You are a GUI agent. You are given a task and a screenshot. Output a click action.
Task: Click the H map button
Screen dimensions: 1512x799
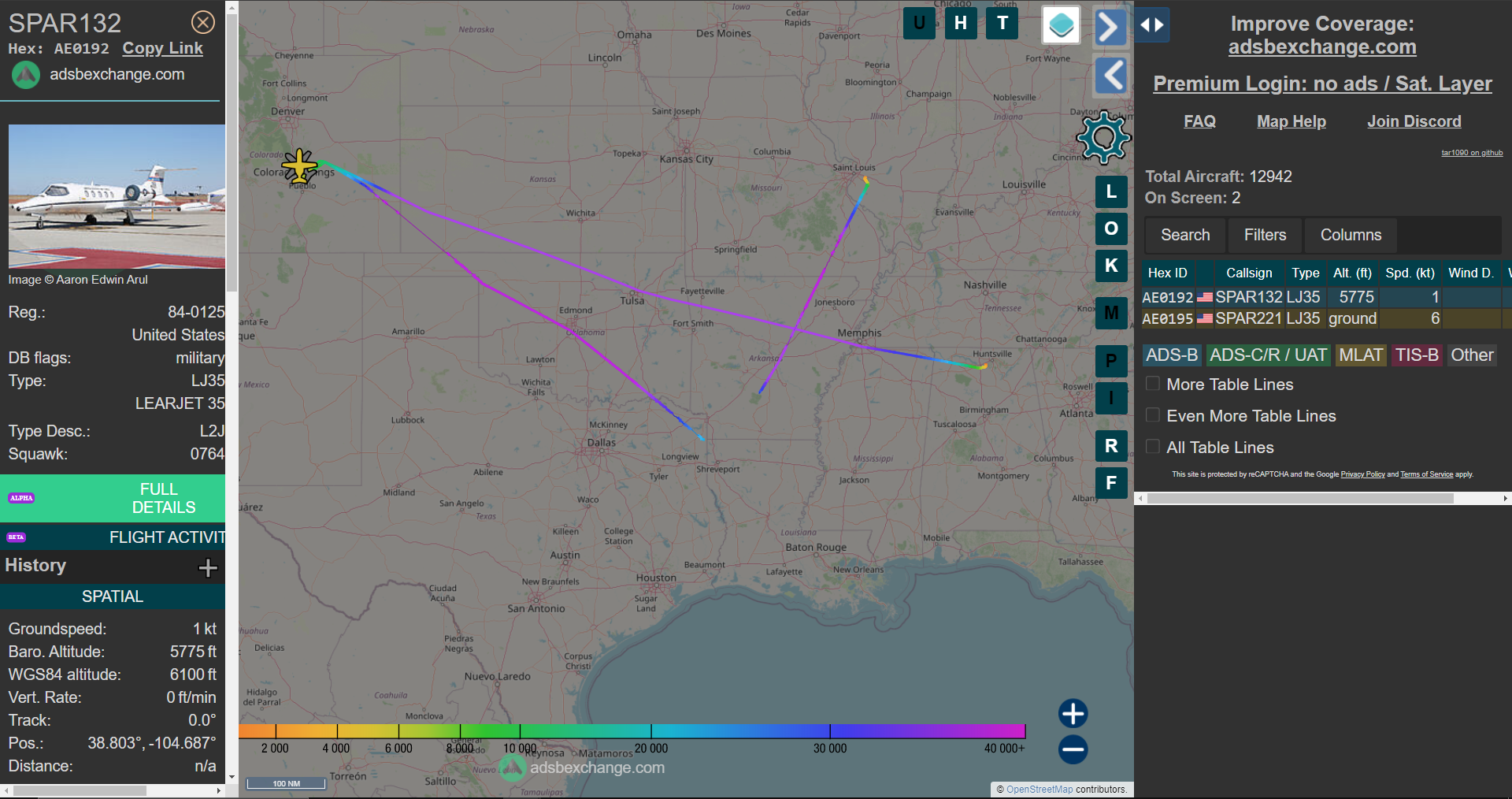point(961,23)
